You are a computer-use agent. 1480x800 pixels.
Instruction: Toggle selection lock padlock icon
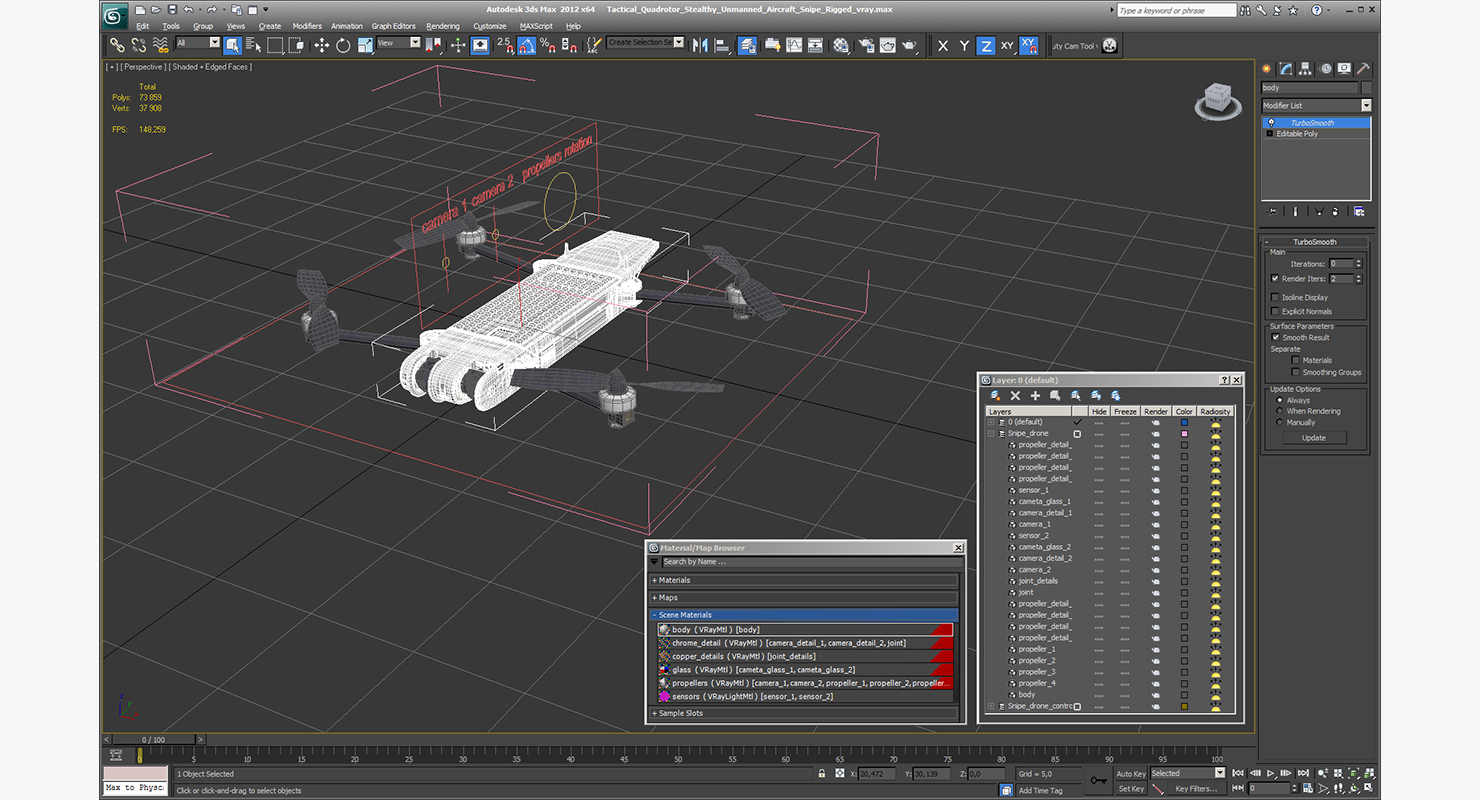pos(822,773)
